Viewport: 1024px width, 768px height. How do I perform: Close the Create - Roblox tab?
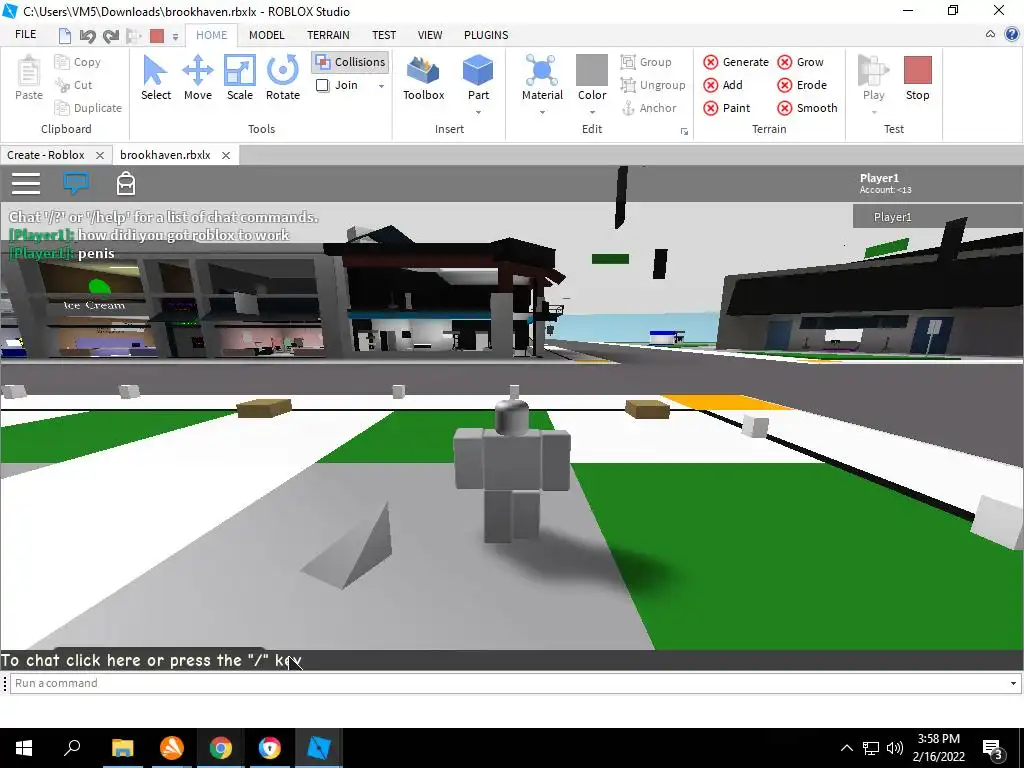point(100,155)
